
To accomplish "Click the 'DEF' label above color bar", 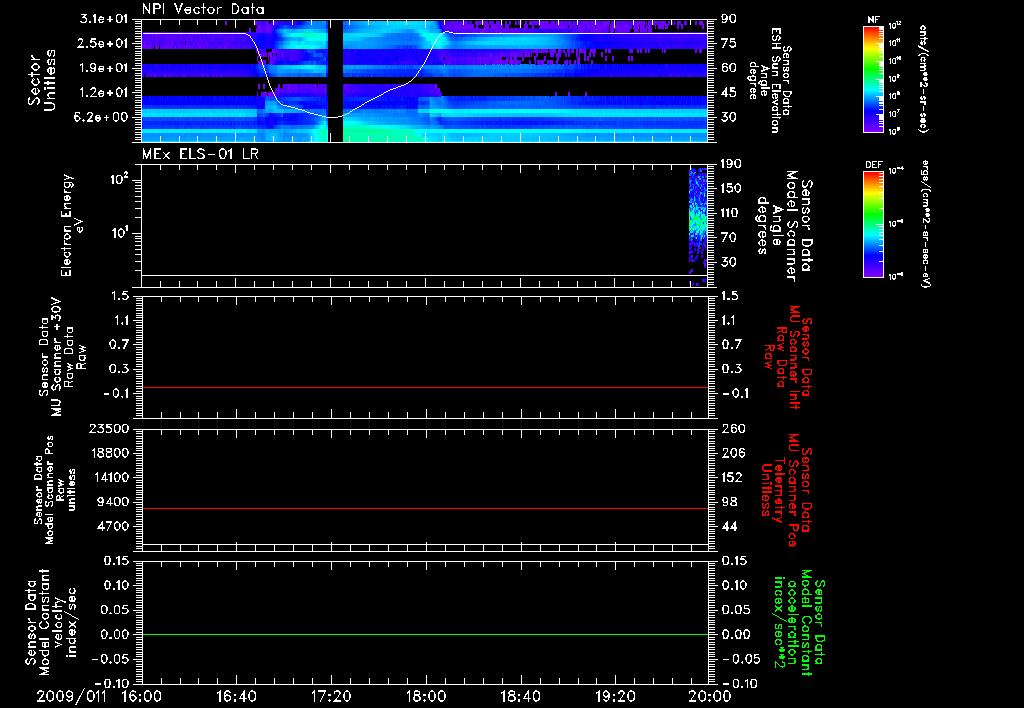I will [873, 165].
